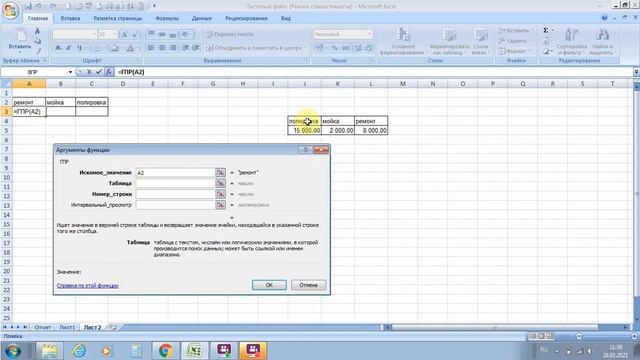Open Internet Explorer from the taskbar
640x360 pixels.
79,351
